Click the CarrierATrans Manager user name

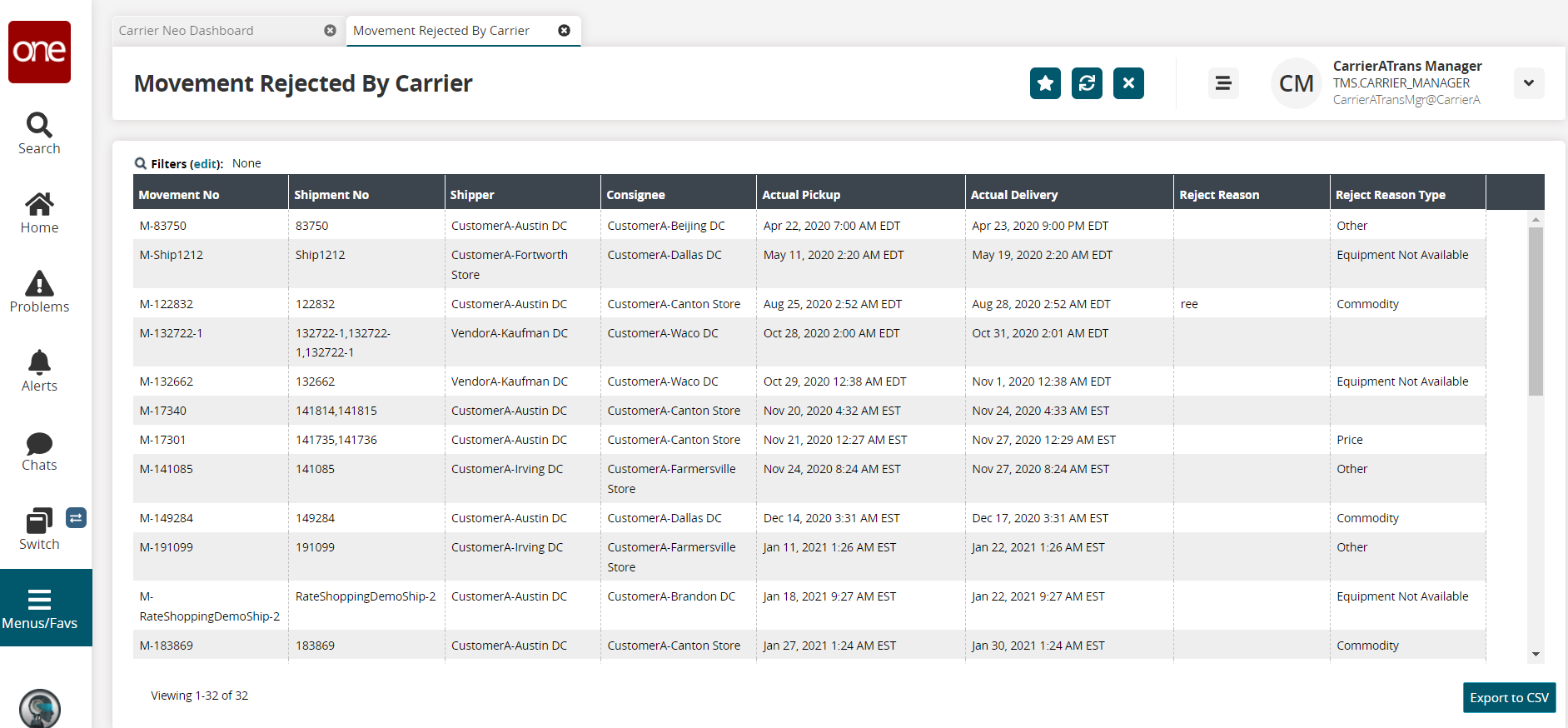tap(1407, 66)
